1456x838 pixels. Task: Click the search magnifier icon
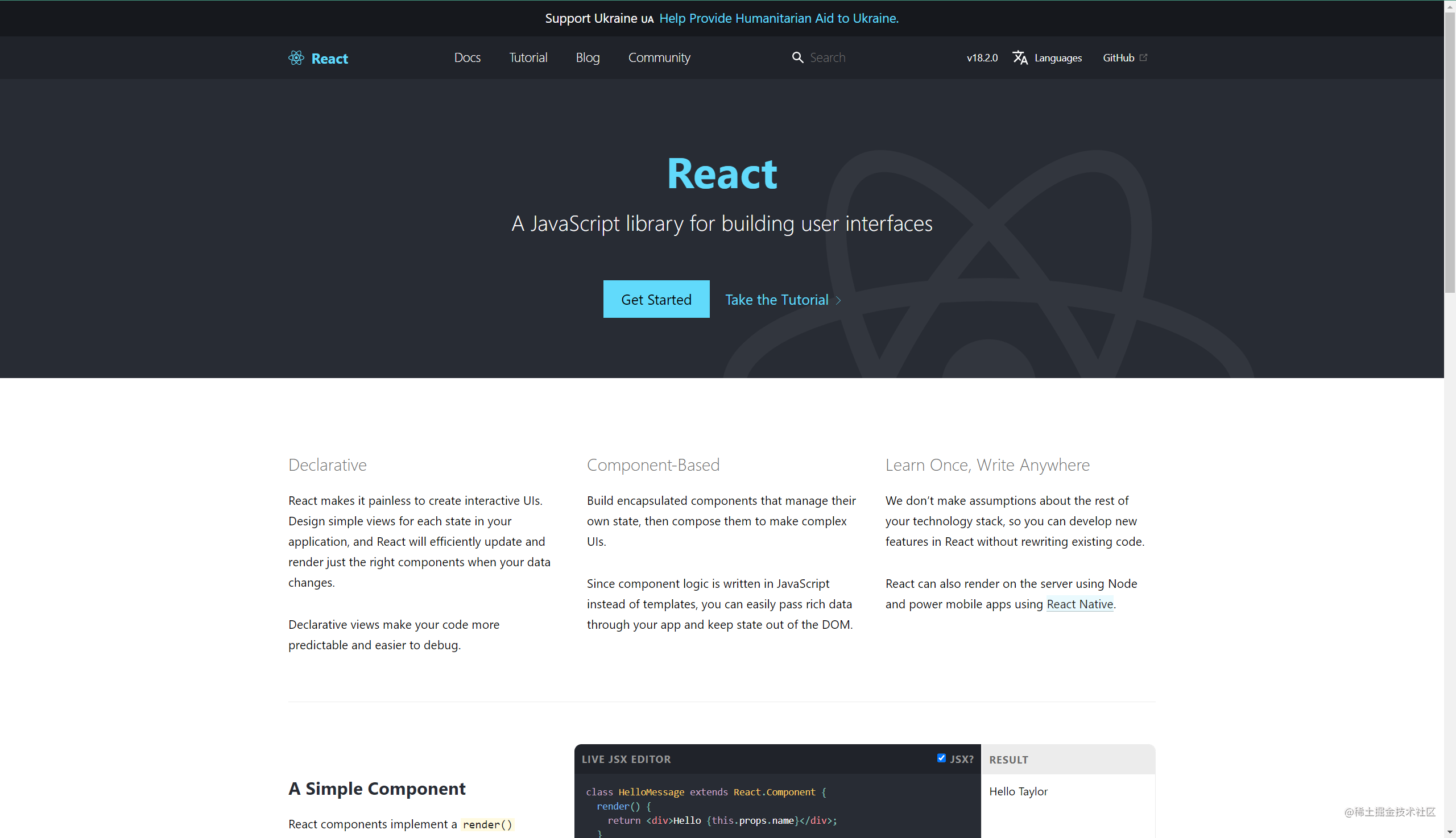798,57
